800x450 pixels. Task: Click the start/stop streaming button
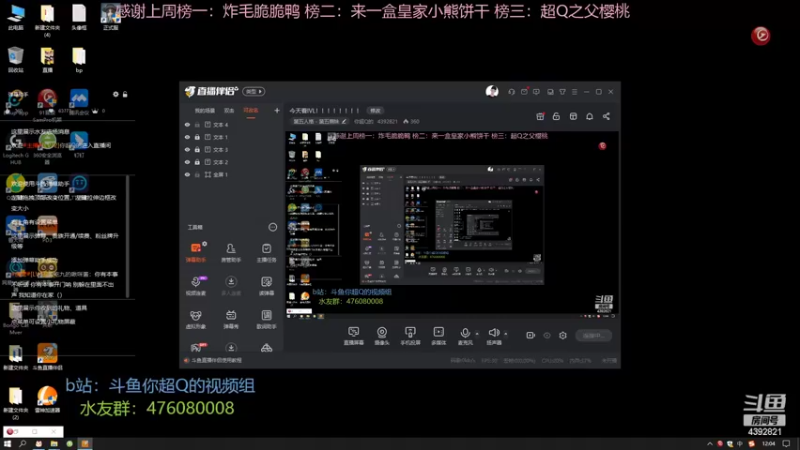click(593, 336)
